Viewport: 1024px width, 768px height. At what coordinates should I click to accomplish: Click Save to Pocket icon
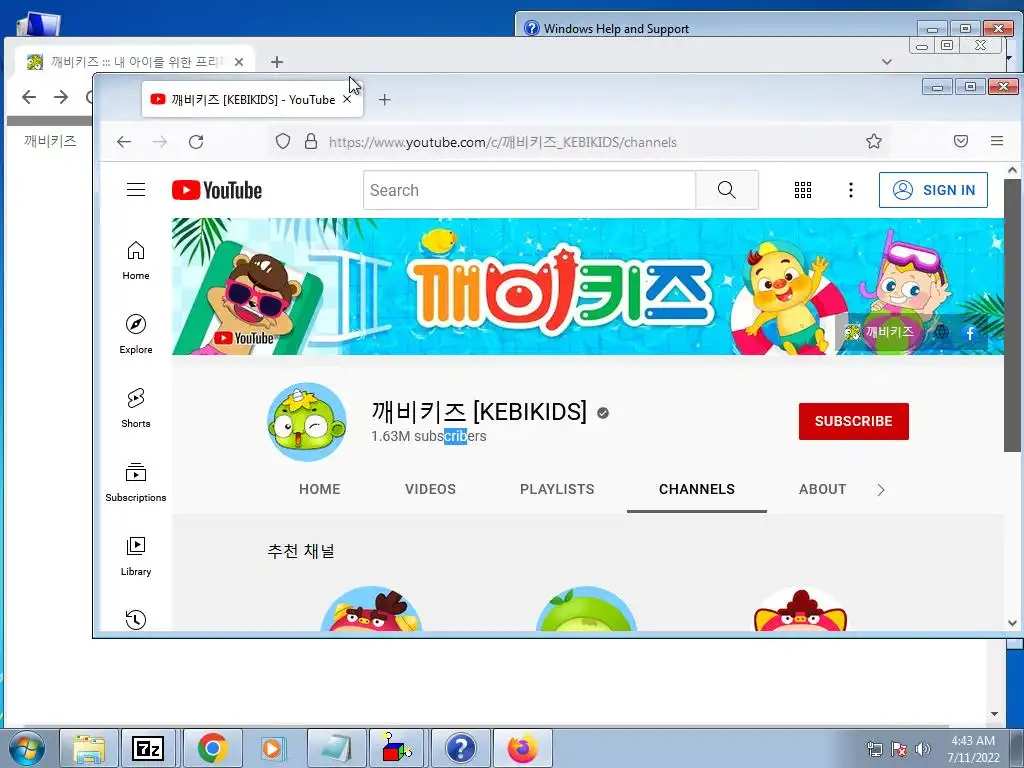[961, 141]
